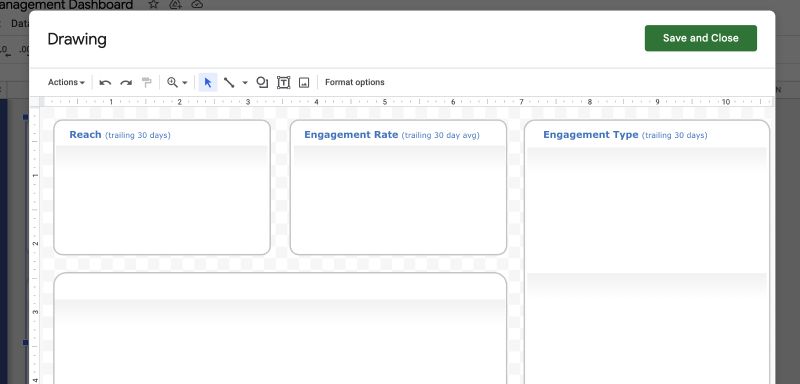Select the Engagement Rate title text
The width and height of the screenshot is (800, 384).
click(x=351, y=135)
